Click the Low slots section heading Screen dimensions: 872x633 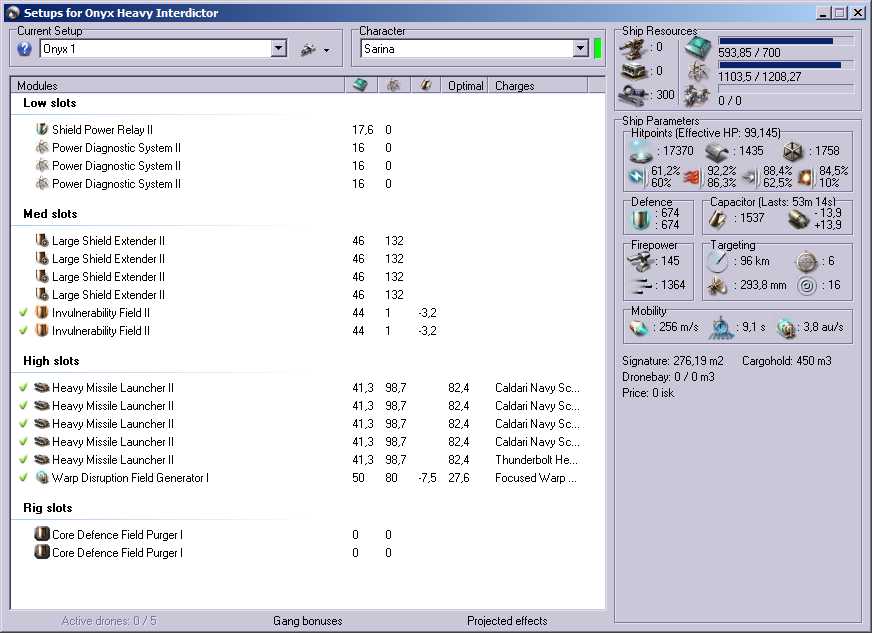49,103
